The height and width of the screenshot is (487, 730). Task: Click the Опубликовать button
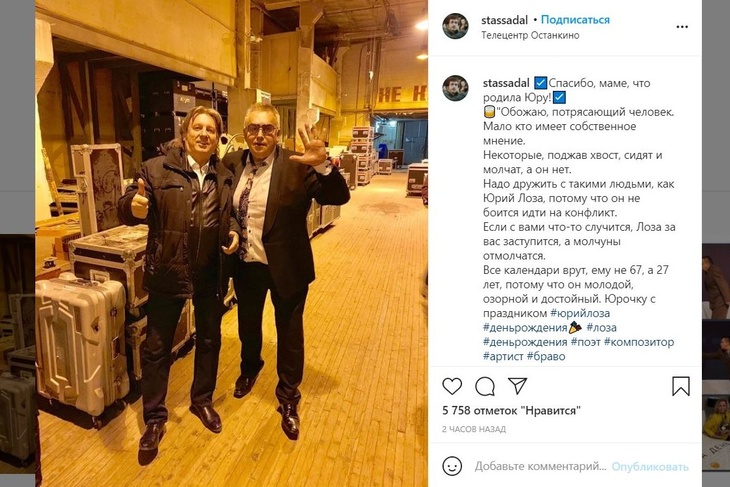[x=649, y=467]
